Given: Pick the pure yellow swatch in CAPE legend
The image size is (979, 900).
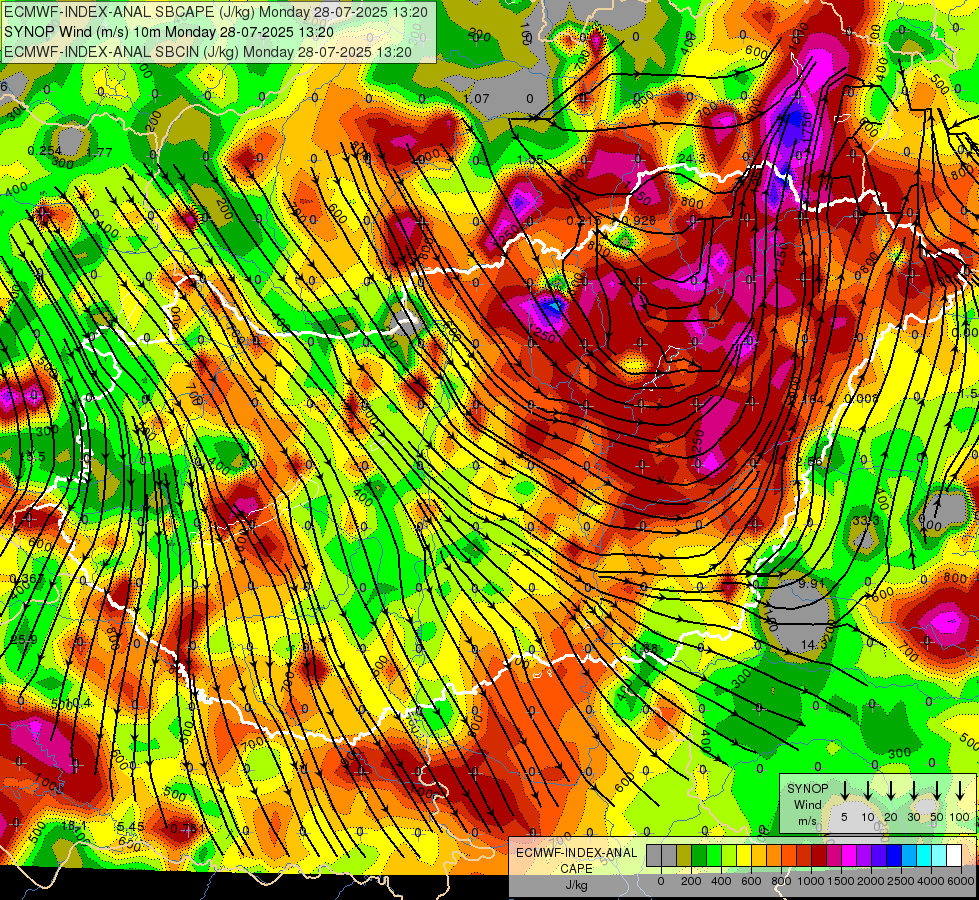Looking at the screenshot, I should point(744,855).
